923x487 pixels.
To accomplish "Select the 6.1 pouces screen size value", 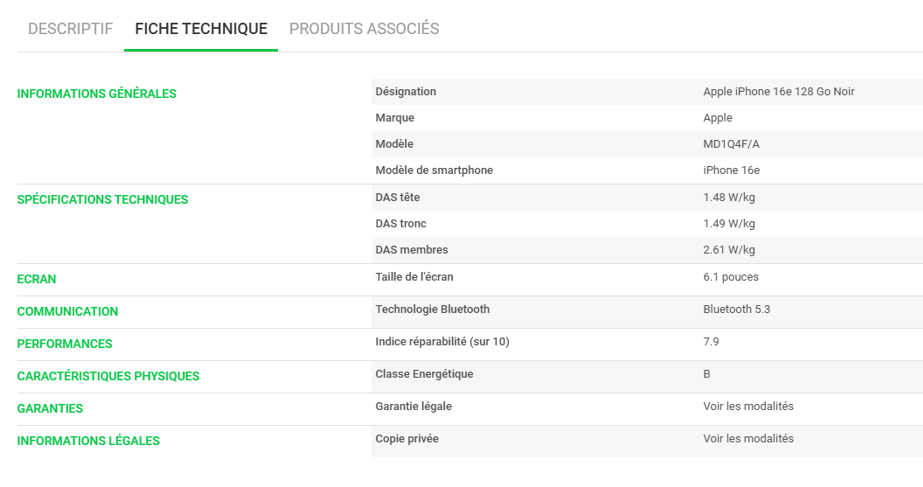I will [x=730, y=276].
